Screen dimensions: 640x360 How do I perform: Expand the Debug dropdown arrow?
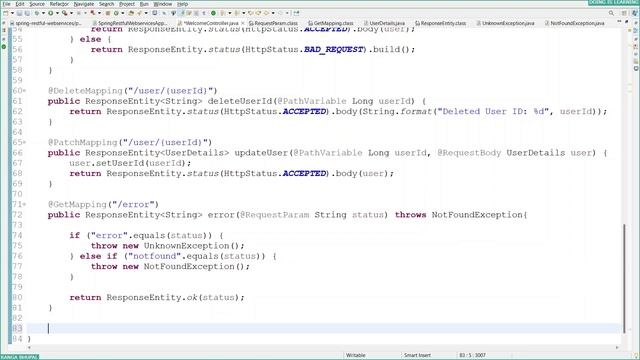pyautogui.click(x=43, y=13)
